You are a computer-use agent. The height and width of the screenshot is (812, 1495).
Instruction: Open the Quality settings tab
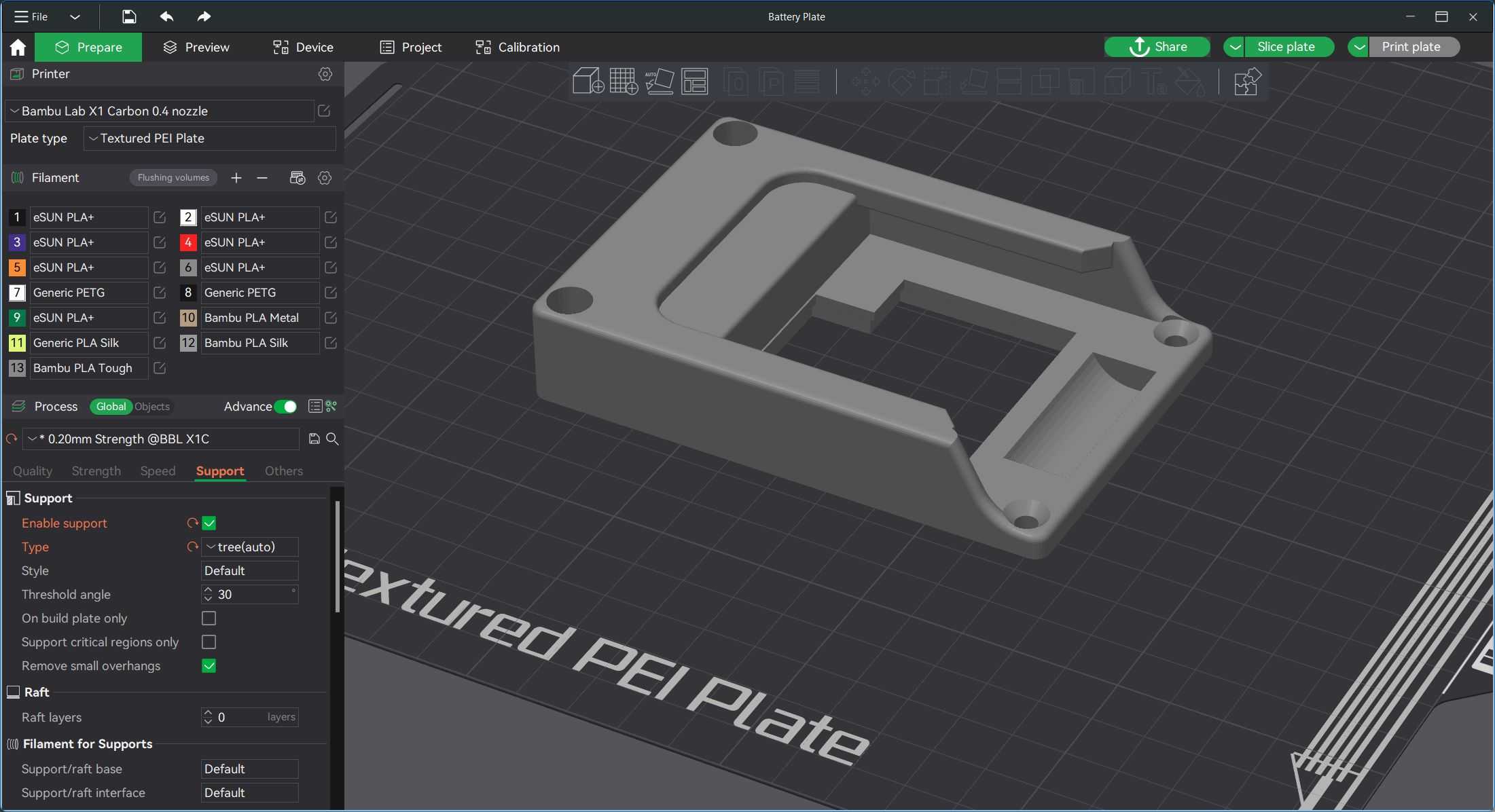[x=33, y=470]
